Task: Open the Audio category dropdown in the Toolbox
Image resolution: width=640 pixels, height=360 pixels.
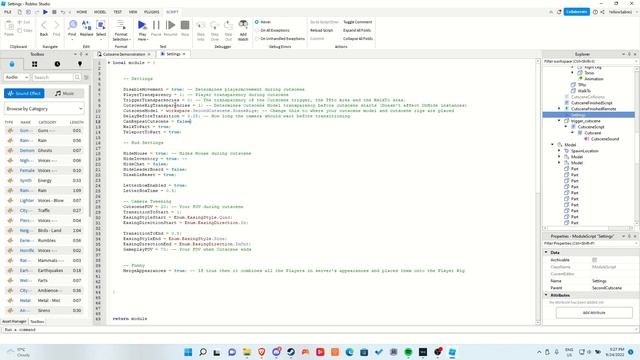Action: pos(16,77)
